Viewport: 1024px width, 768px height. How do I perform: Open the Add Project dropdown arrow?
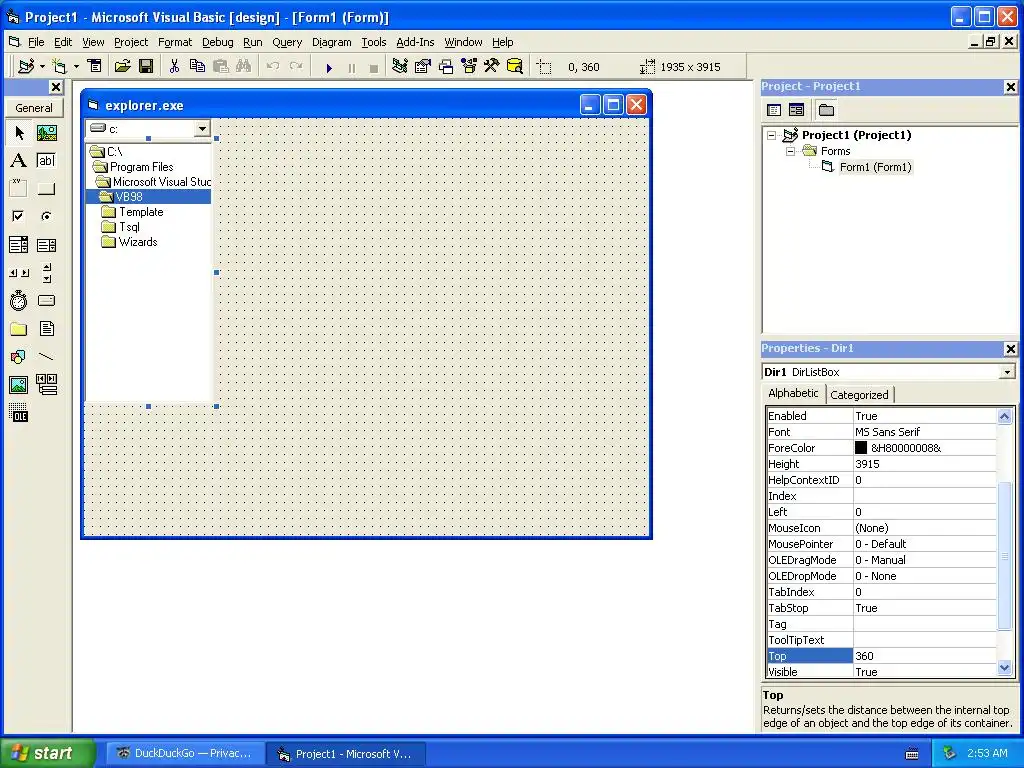(x=42, y=67)
